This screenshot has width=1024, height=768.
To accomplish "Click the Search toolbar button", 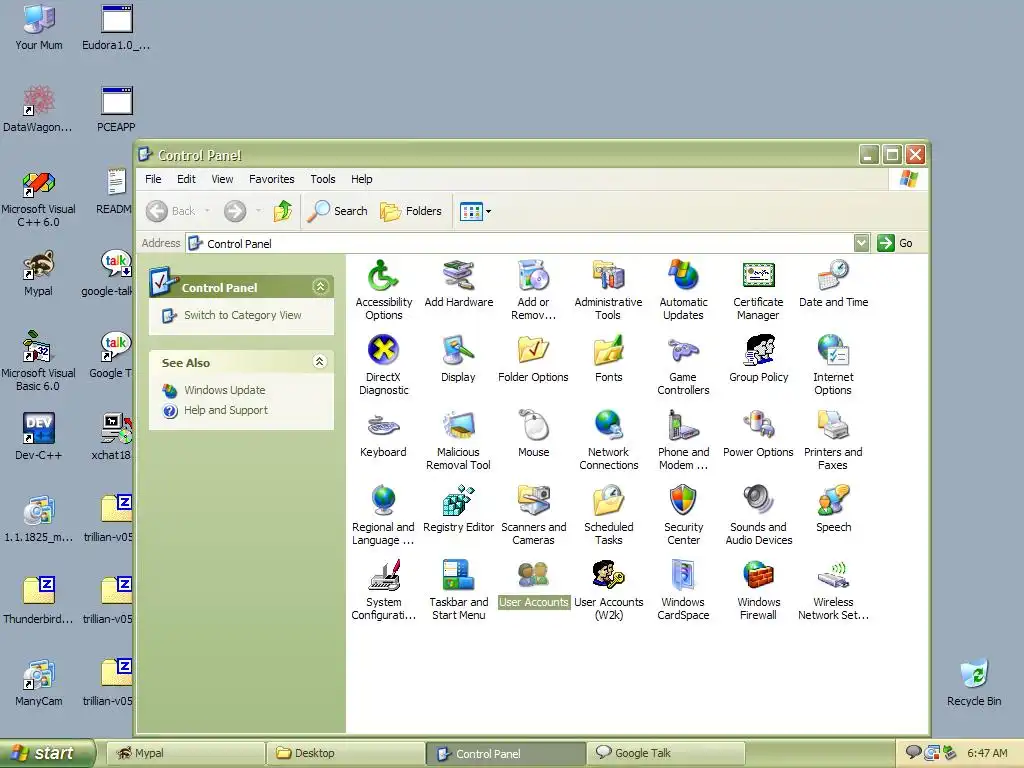I will click(337, 211).
